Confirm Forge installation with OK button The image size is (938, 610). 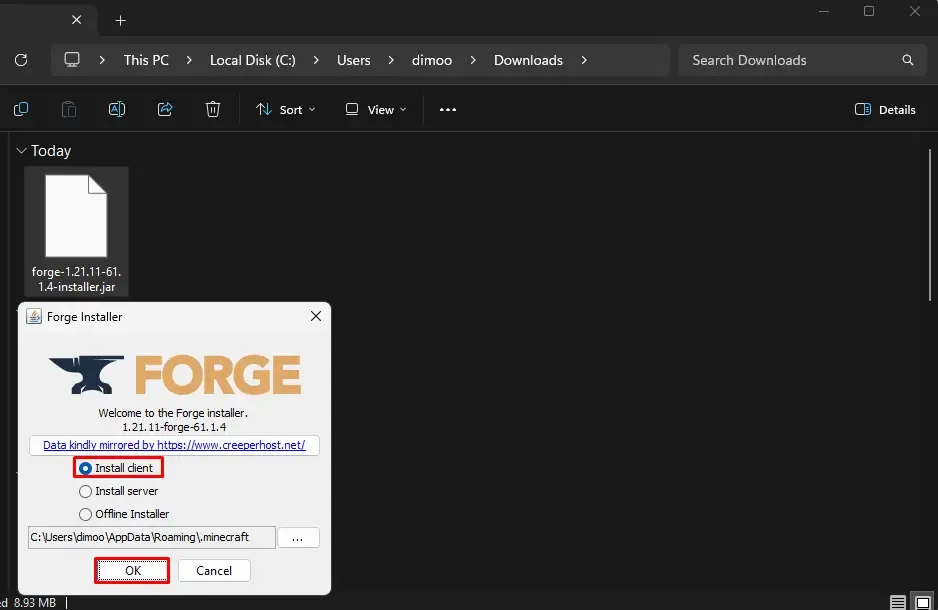132,570
